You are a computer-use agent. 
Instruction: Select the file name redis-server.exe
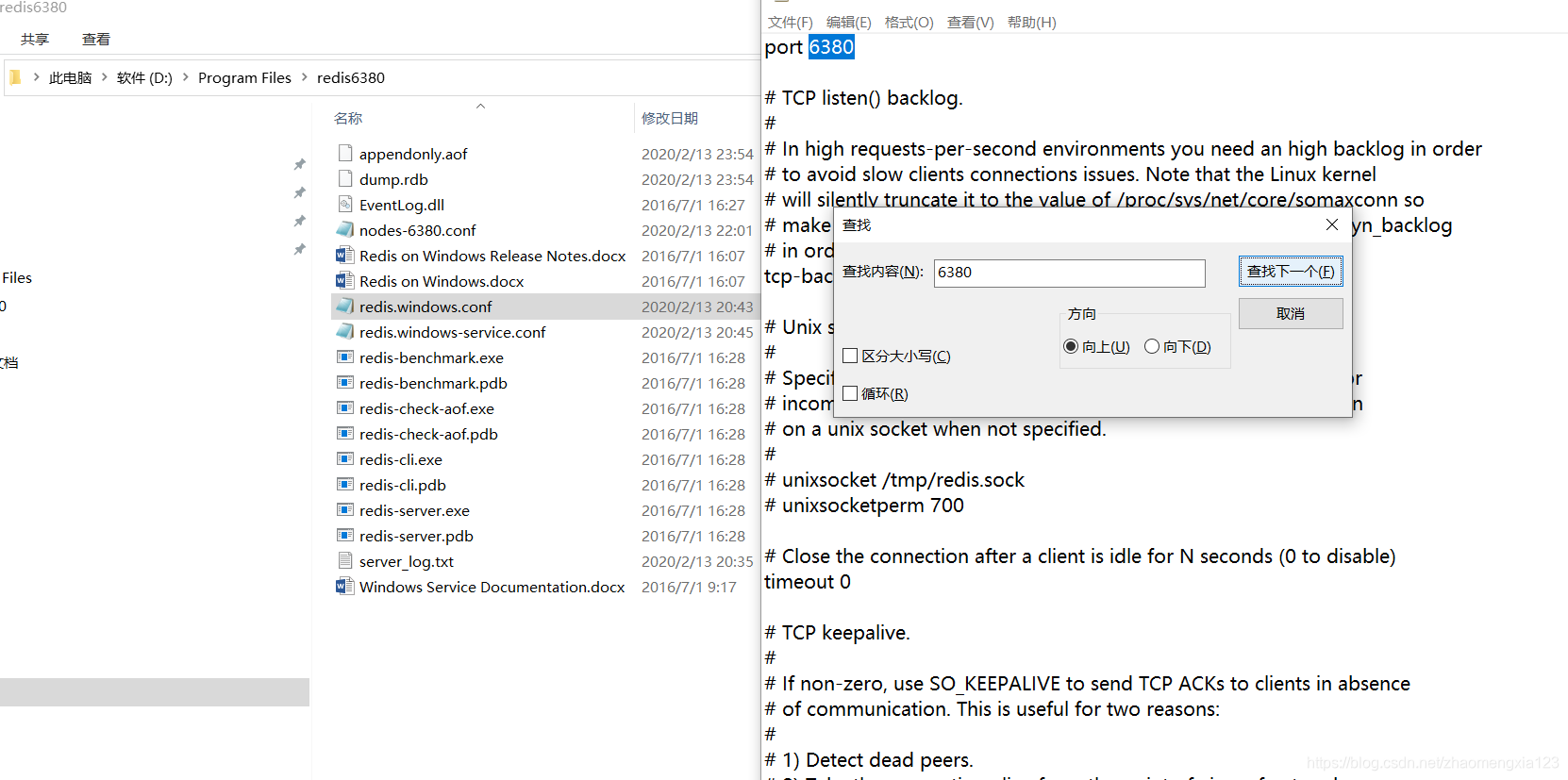[x=414, y=510]
